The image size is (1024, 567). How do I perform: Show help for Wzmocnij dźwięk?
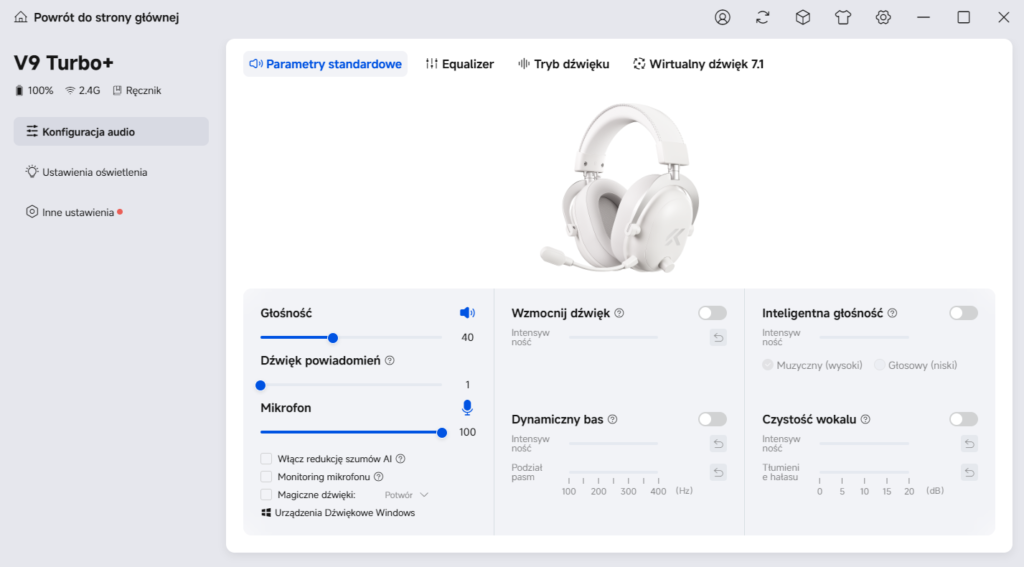(x=619, y=313)
